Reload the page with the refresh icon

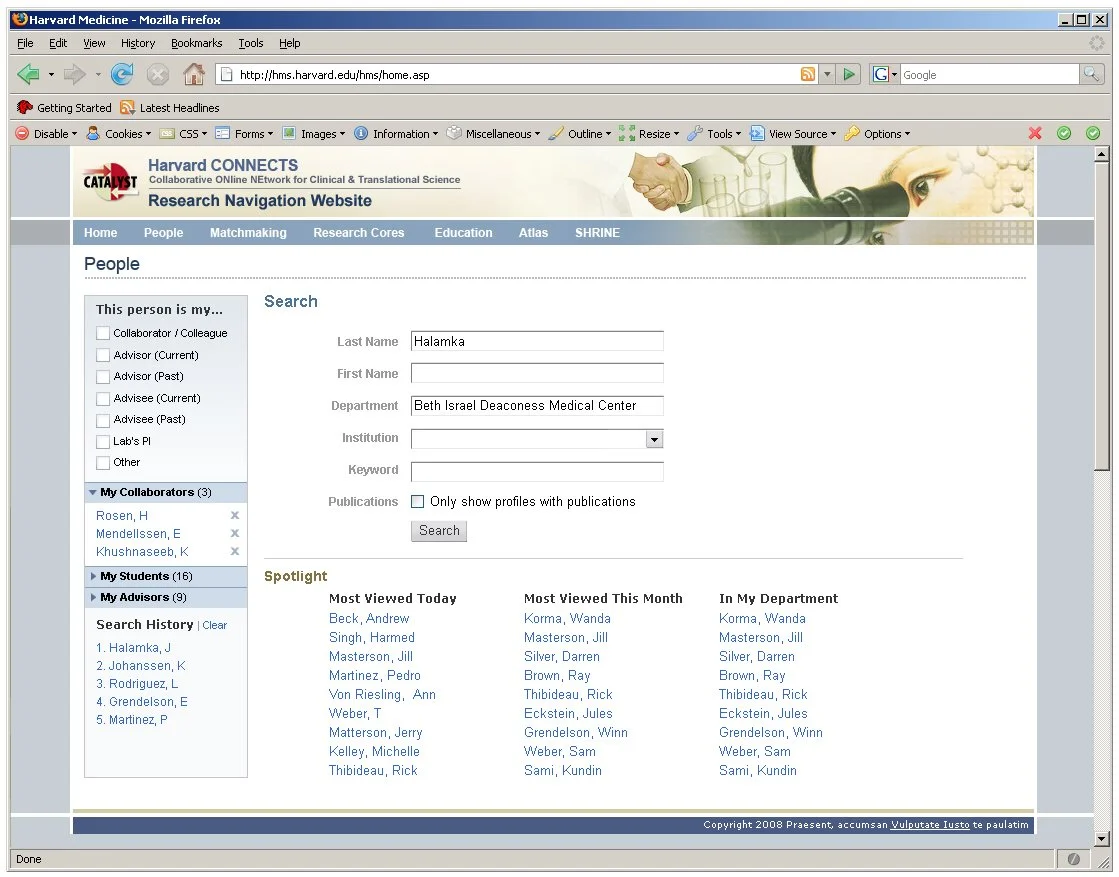[122, 74]
